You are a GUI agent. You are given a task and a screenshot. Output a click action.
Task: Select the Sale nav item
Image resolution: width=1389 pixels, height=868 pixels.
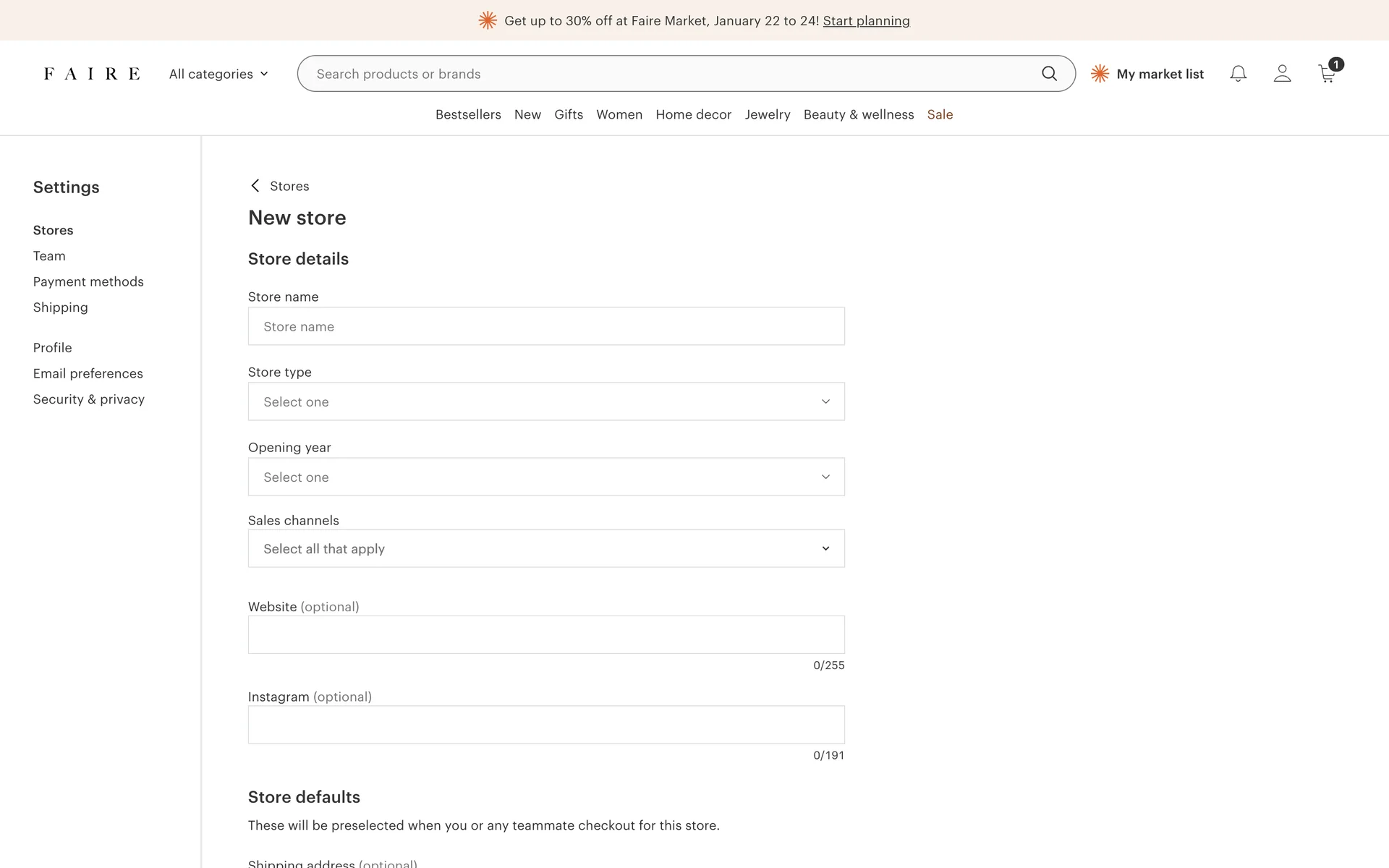click(940, 114)
